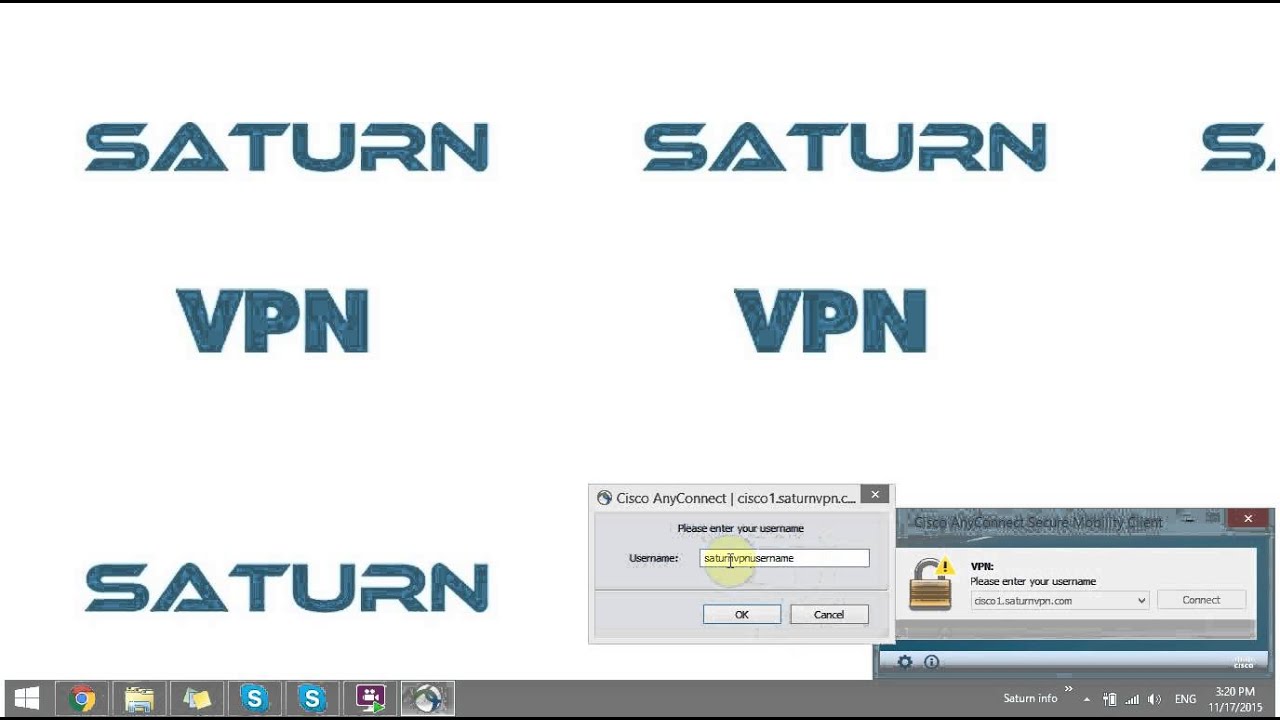Click the AnyConnect globe icon in dialog title

604,498
